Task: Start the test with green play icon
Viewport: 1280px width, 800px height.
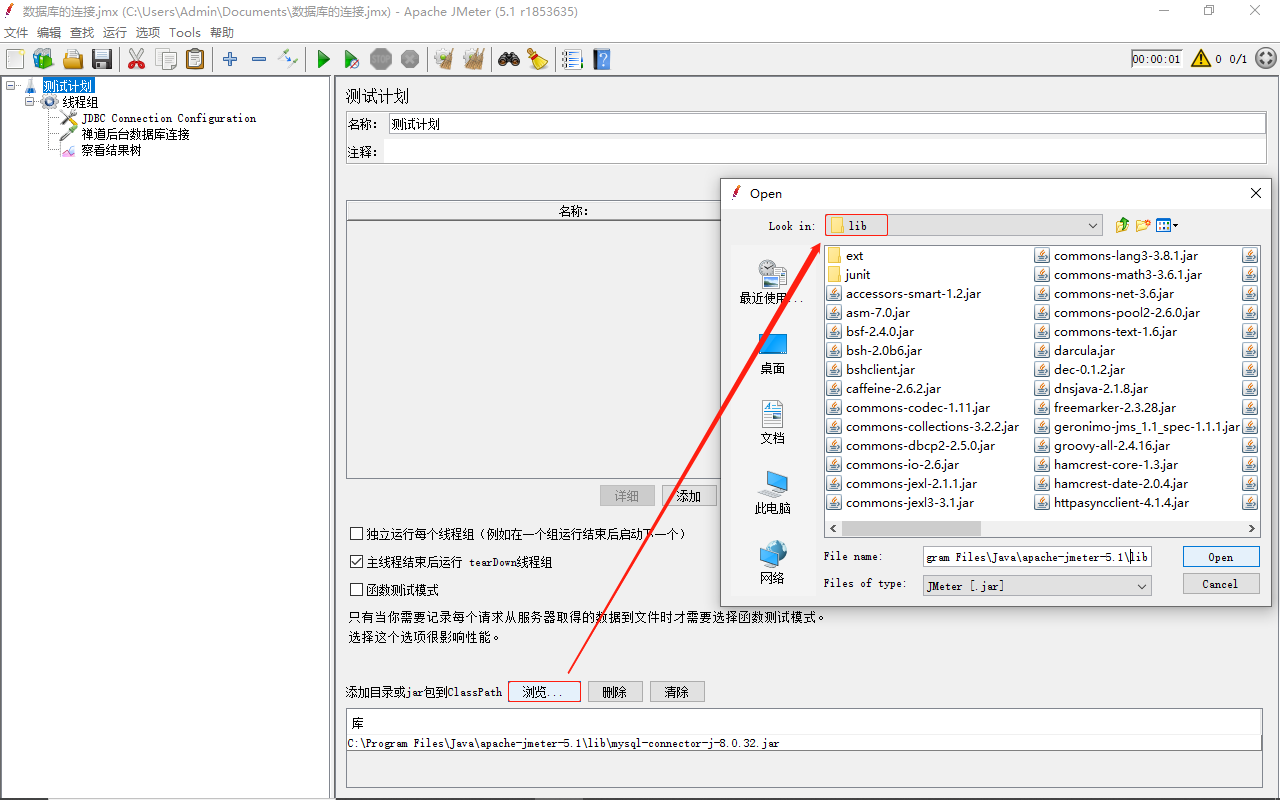Action: 323,59
